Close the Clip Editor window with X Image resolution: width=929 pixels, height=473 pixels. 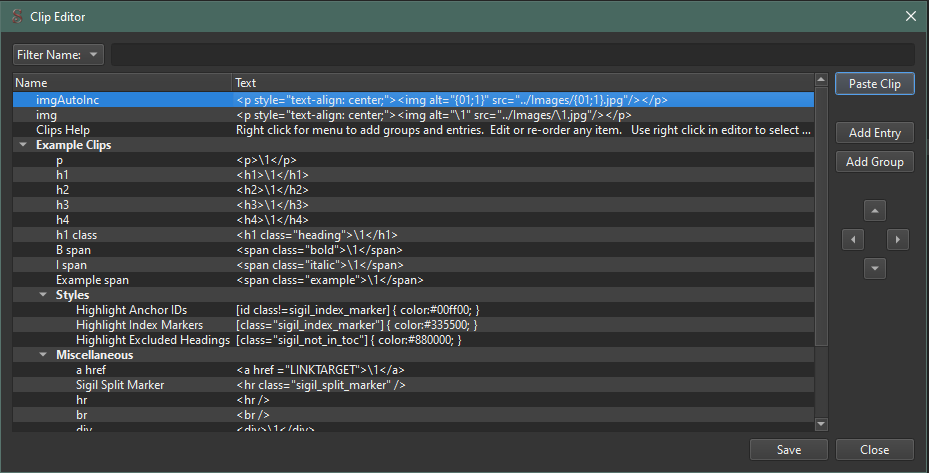pos(911,16)
